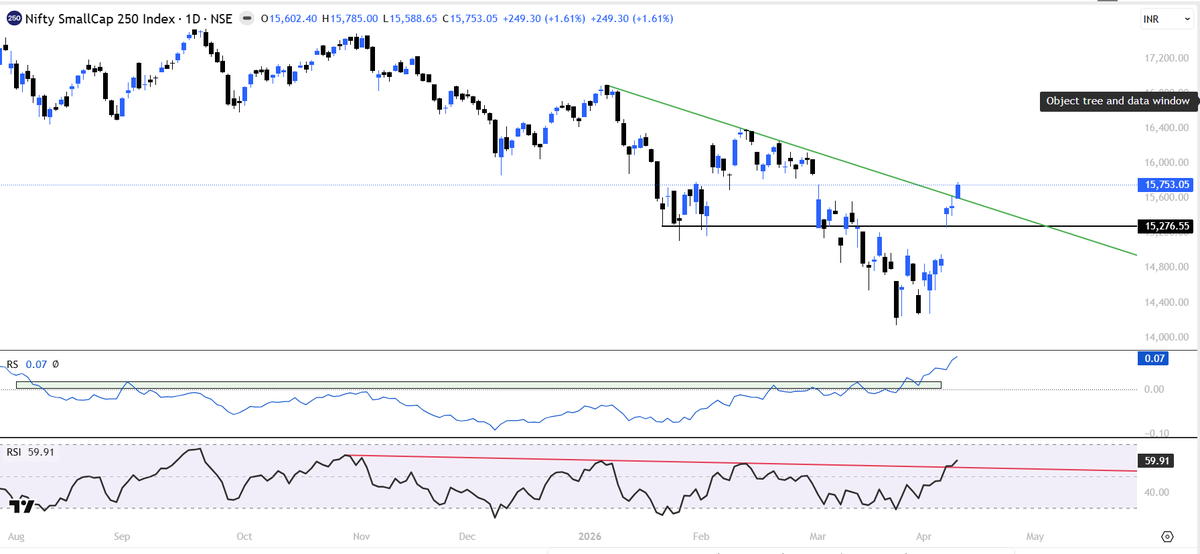
Task: Click the 14,000.00 price scale label
Action: 1168,337
